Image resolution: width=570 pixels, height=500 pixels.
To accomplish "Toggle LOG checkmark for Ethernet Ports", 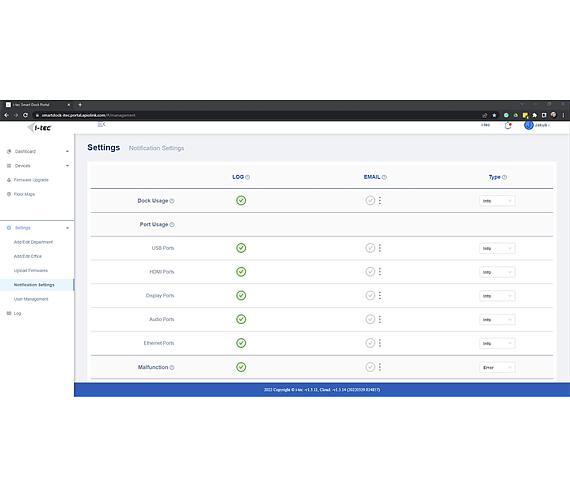I will tap(241, 343).
